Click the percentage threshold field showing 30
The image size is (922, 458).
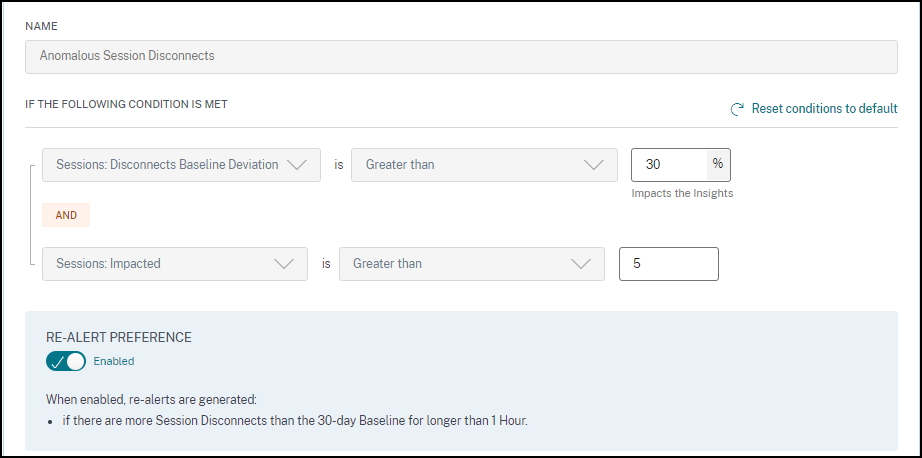tap(668, 165)
